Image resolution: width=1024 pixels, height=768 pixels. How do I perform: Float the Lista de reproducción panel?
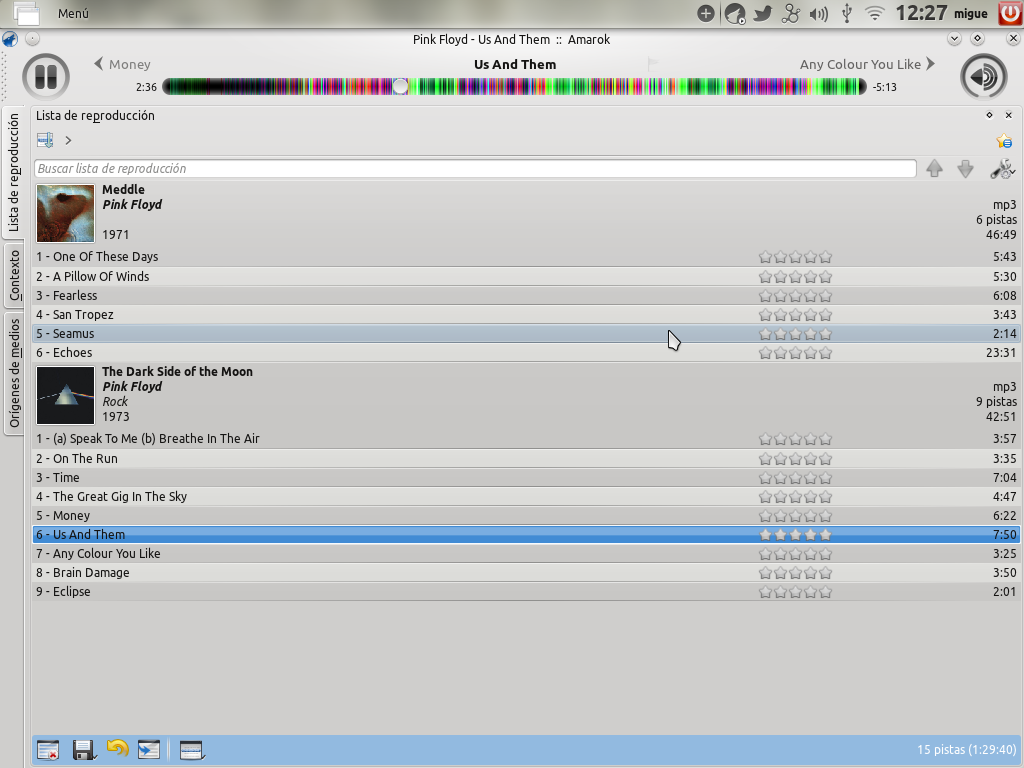(x=989, y=115)
